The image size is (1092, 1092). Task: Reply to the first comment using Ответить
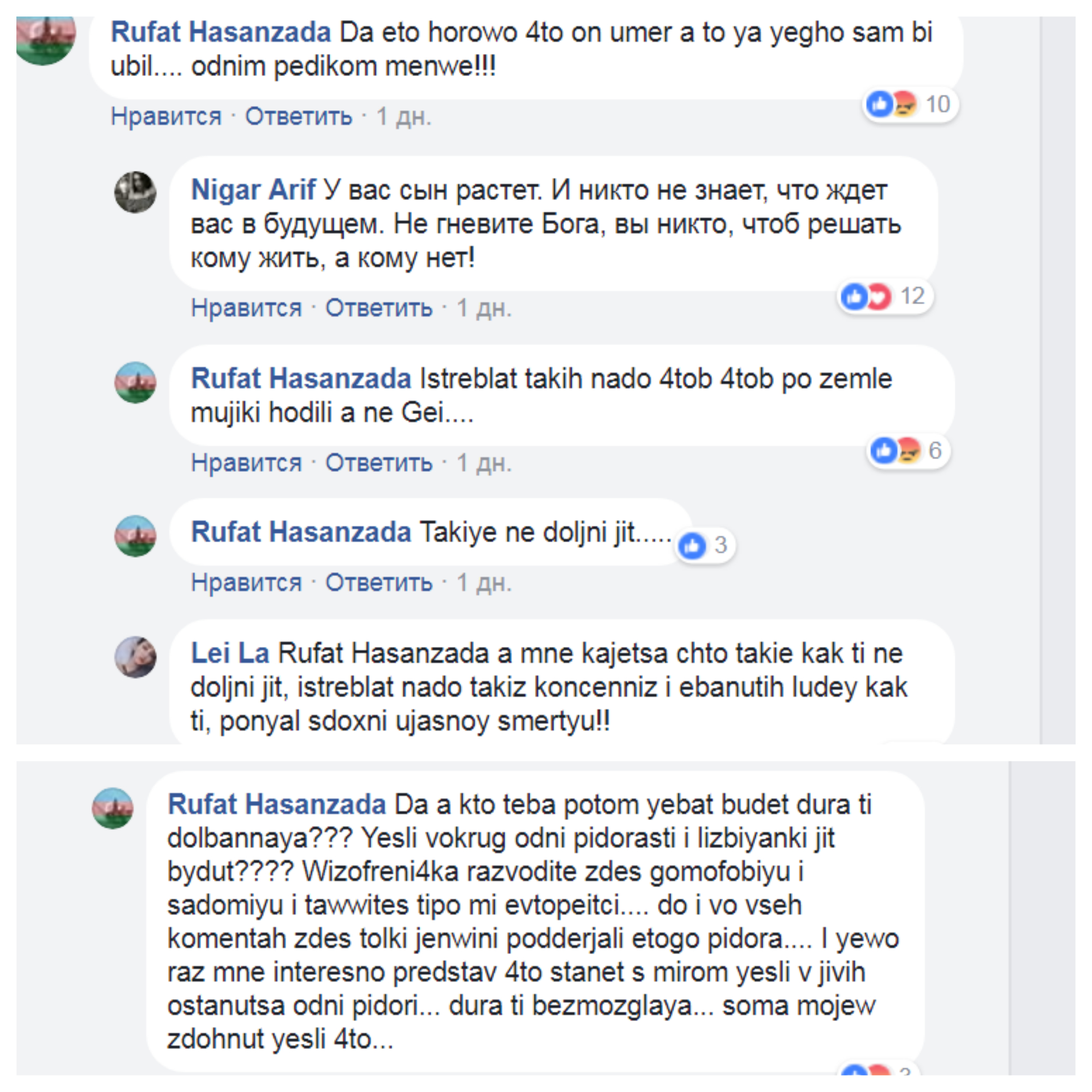[299, 116]
